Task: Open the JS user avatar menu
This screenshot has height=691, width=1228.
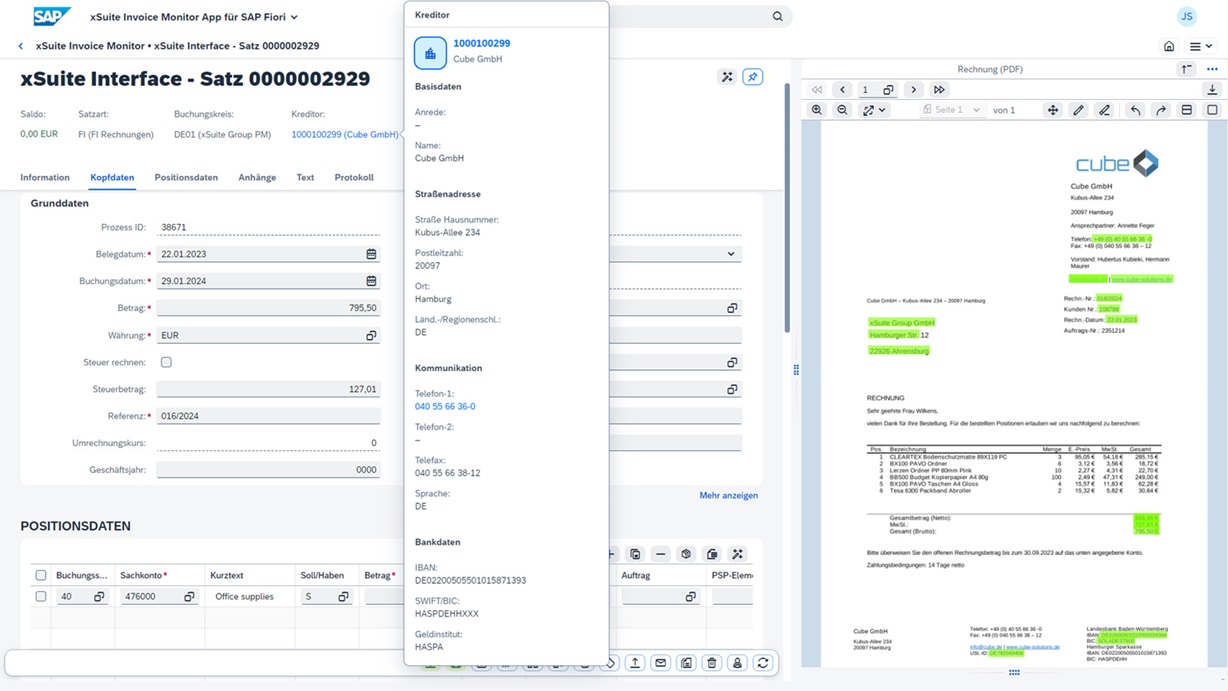Action: click(x=1187, y=16)
